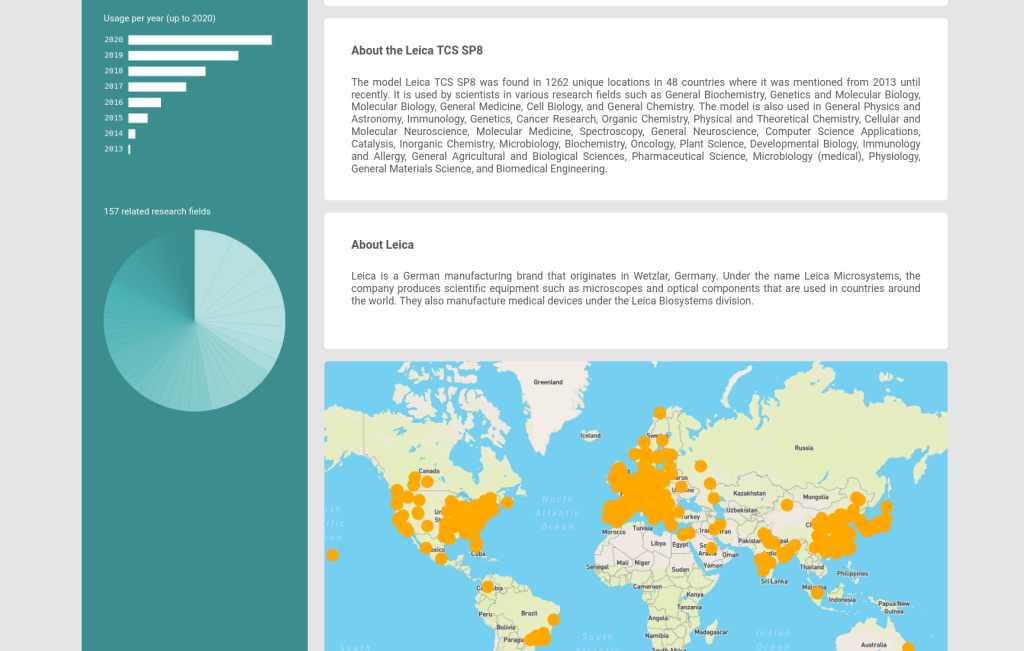This screenshot has width=1024, height=651.
Task: Click the 2020 year label
Action: coord(114,40)
